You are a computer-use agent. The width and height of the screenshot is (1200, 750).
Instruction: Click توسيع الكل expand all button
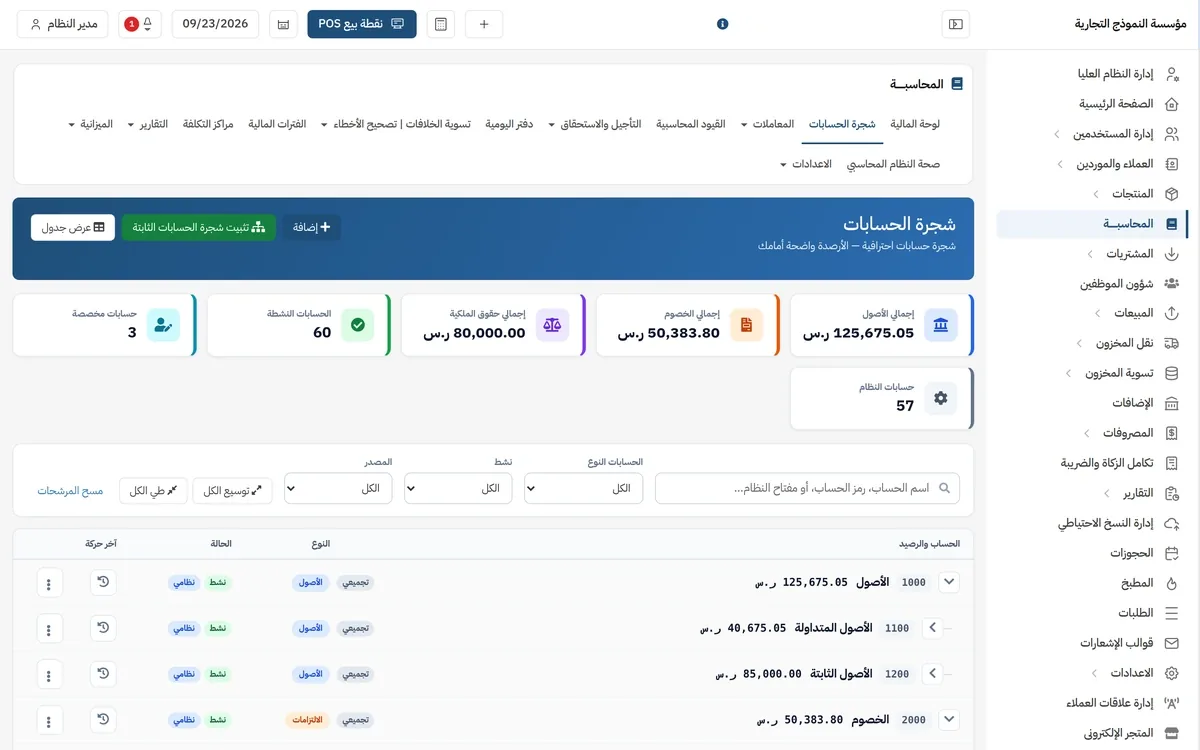(x=232, y=490)
